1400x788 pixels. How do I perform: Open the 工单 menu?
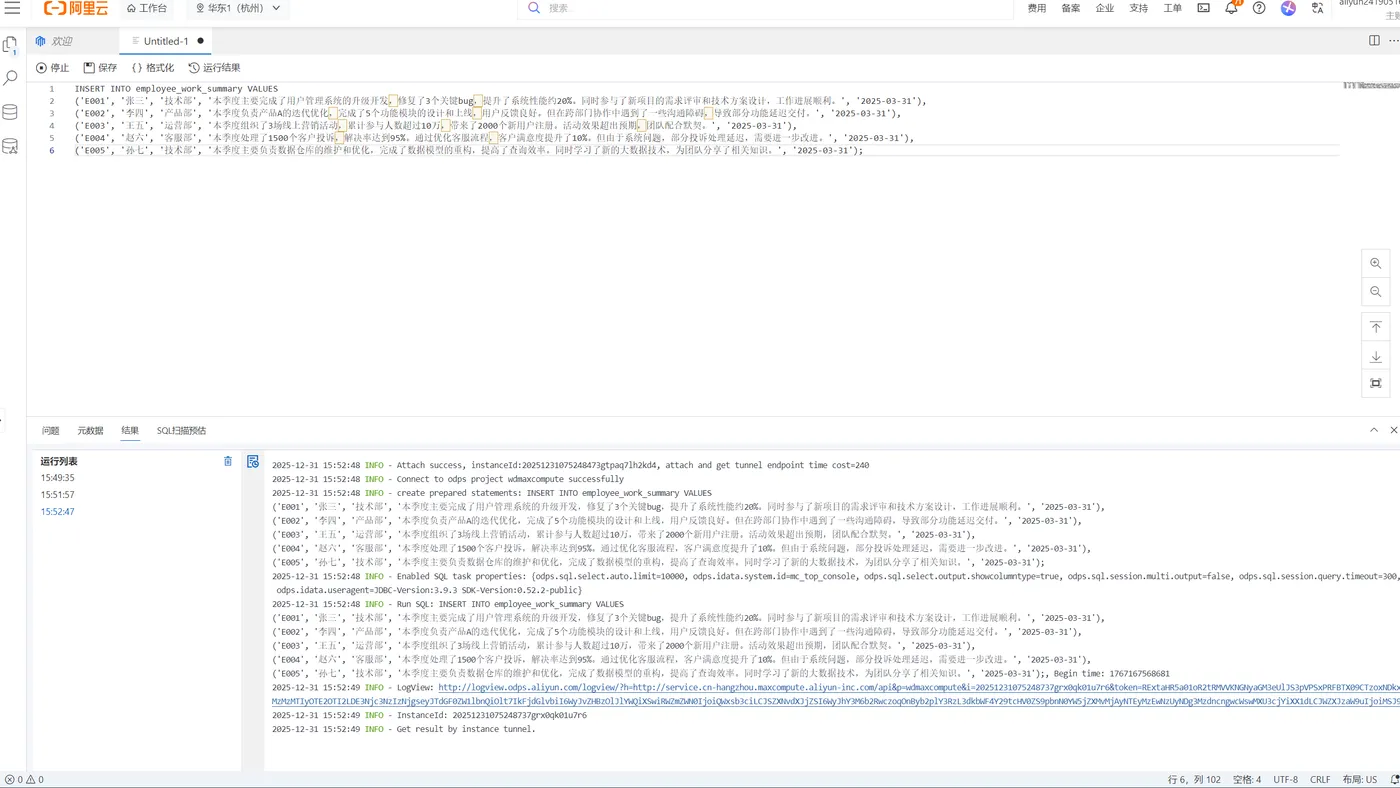[1173, 8]
